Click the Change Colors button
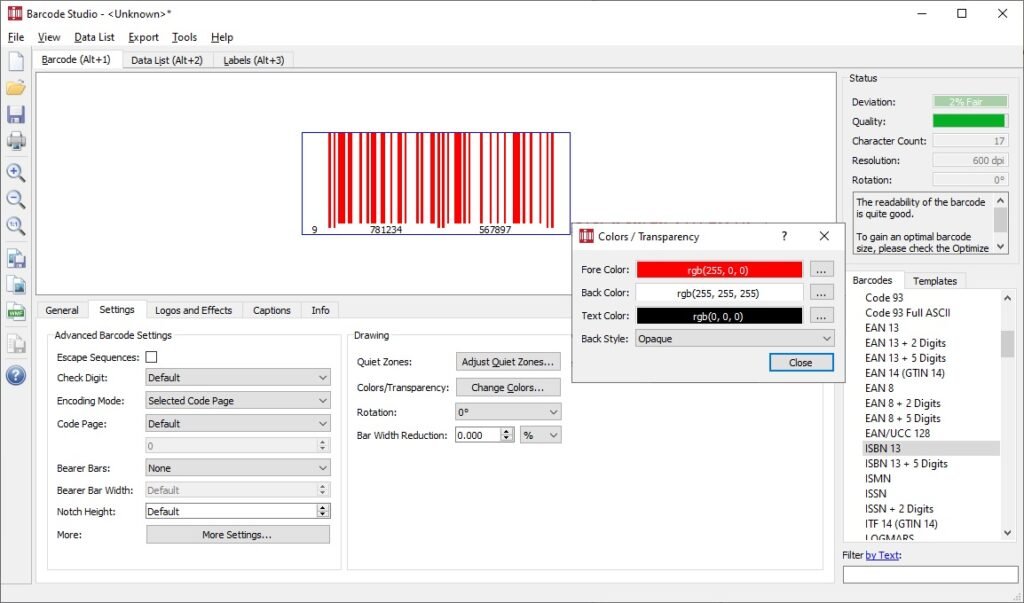This screenshot has height=603, width=1024. (508, 387)
